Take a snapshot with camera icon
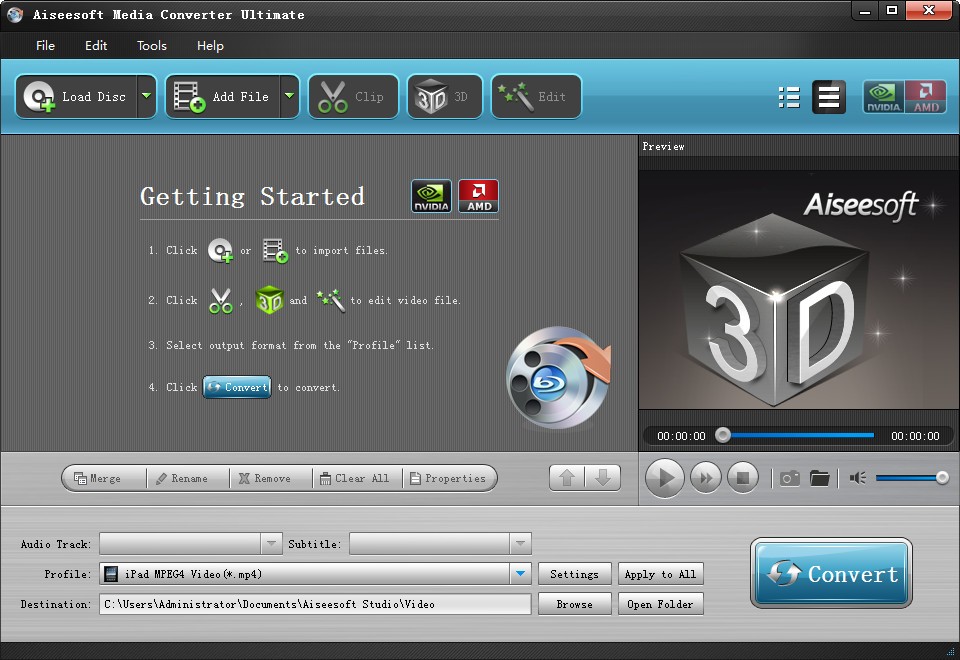Screen dimensions: 960x660 coord(790,478)
